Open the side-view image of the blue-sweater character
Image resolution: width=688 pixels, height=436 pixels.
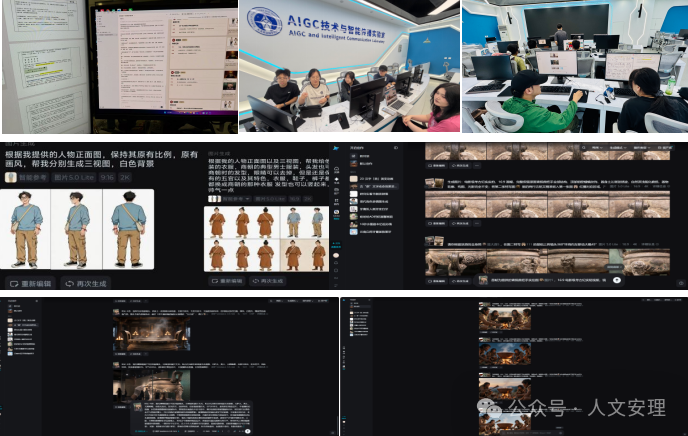tap(77, 229)
